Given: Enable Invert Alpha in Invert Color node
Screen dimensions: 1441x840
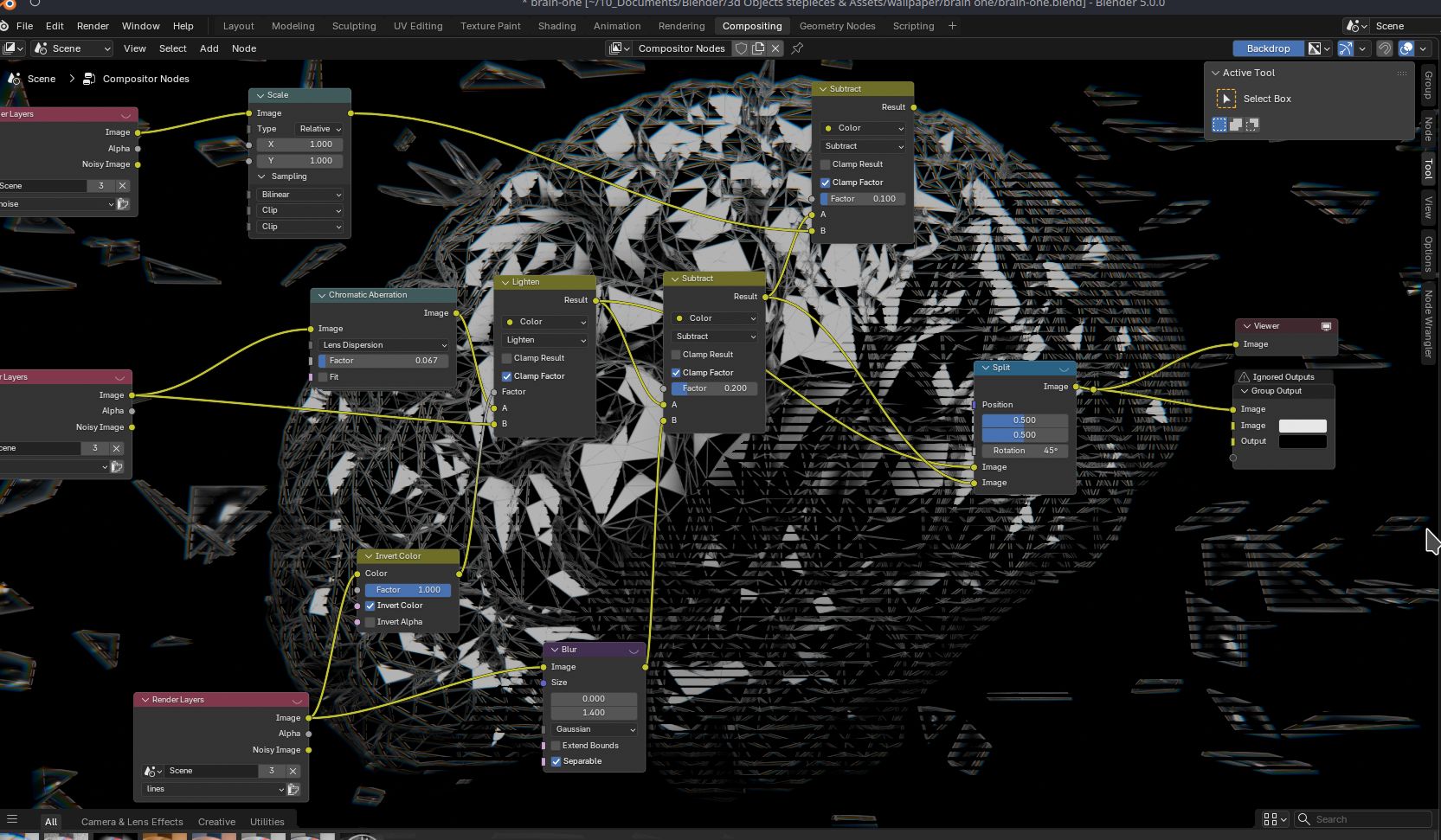Looking at the screenshot, I should 370,622.
